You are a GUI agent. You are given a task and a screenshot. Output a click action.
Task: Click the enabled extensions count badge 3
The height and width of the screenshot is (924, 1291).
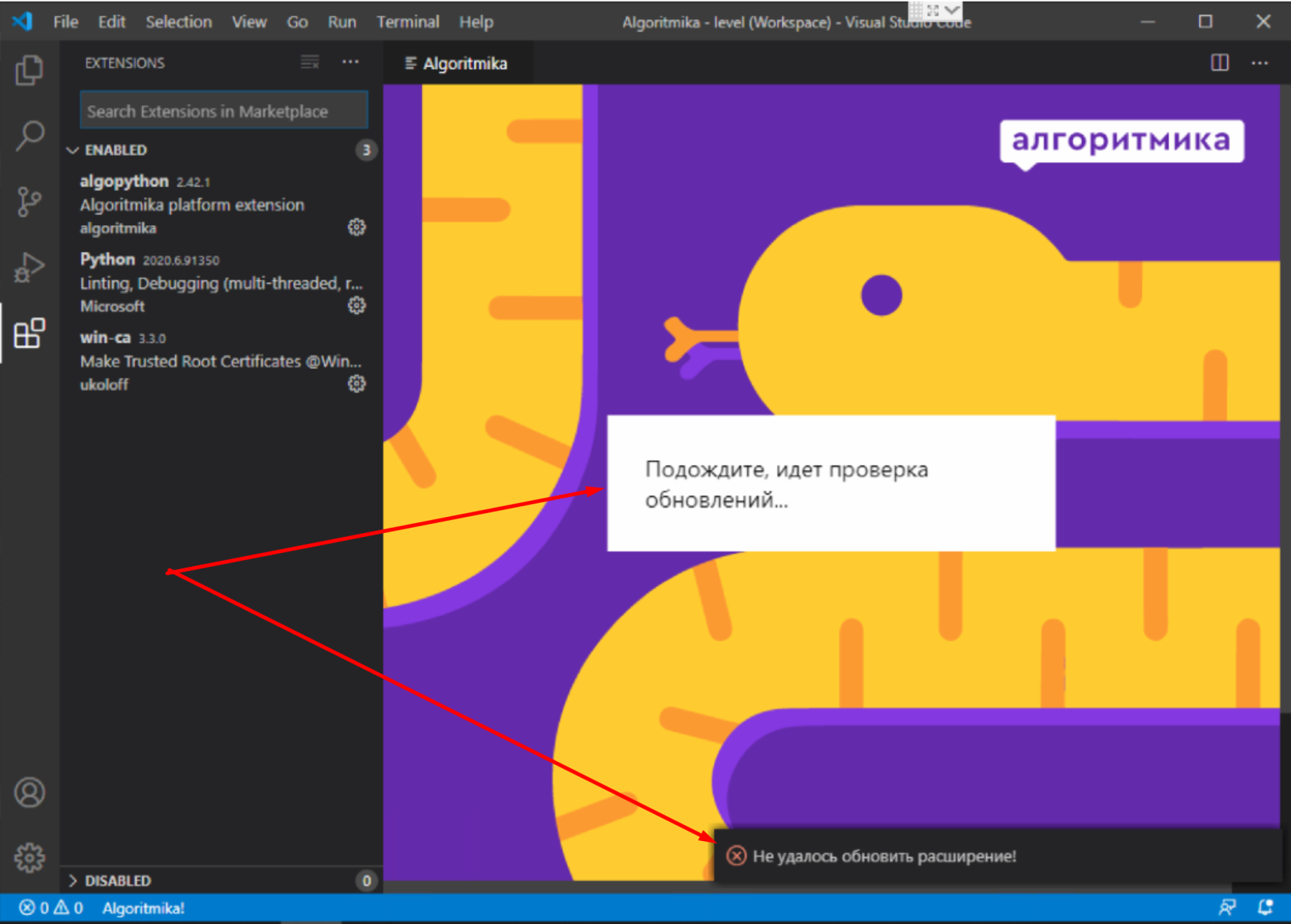[366, 150]
